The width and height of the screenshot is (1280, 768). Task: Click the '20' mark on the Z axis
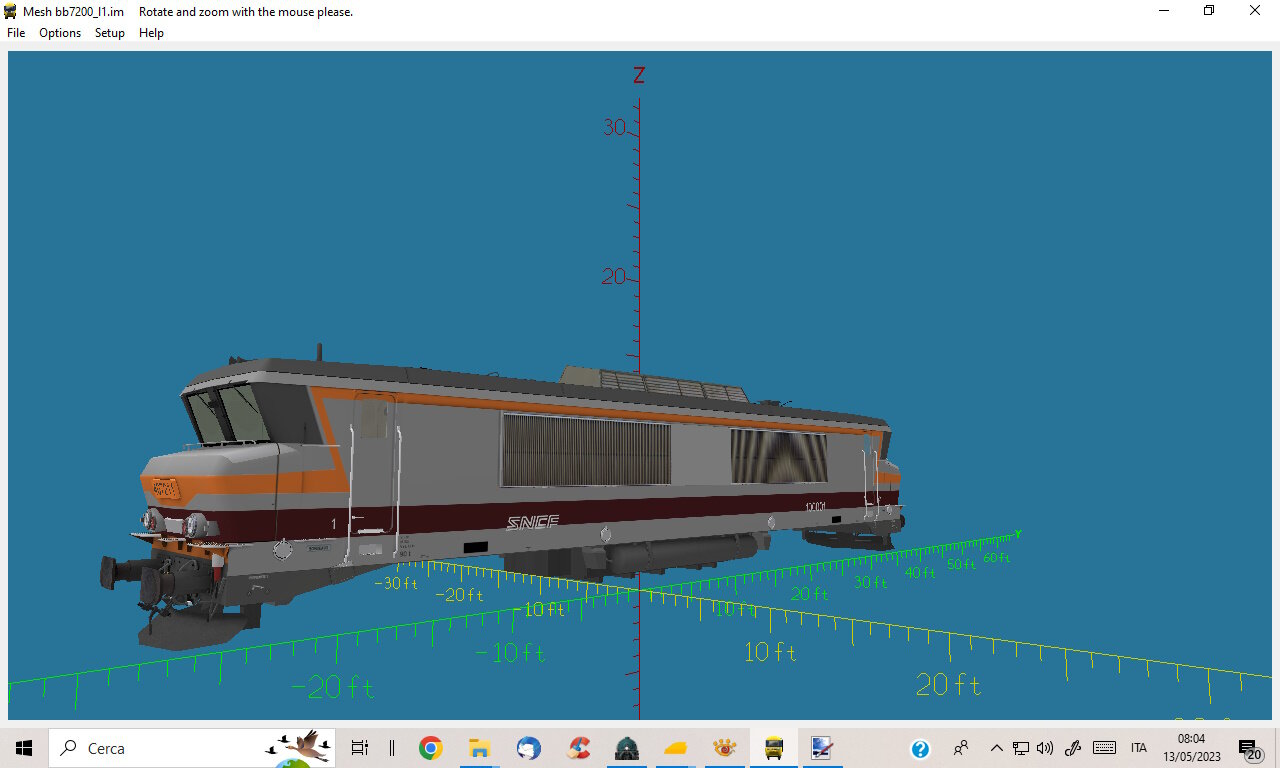tap(614, 277)
